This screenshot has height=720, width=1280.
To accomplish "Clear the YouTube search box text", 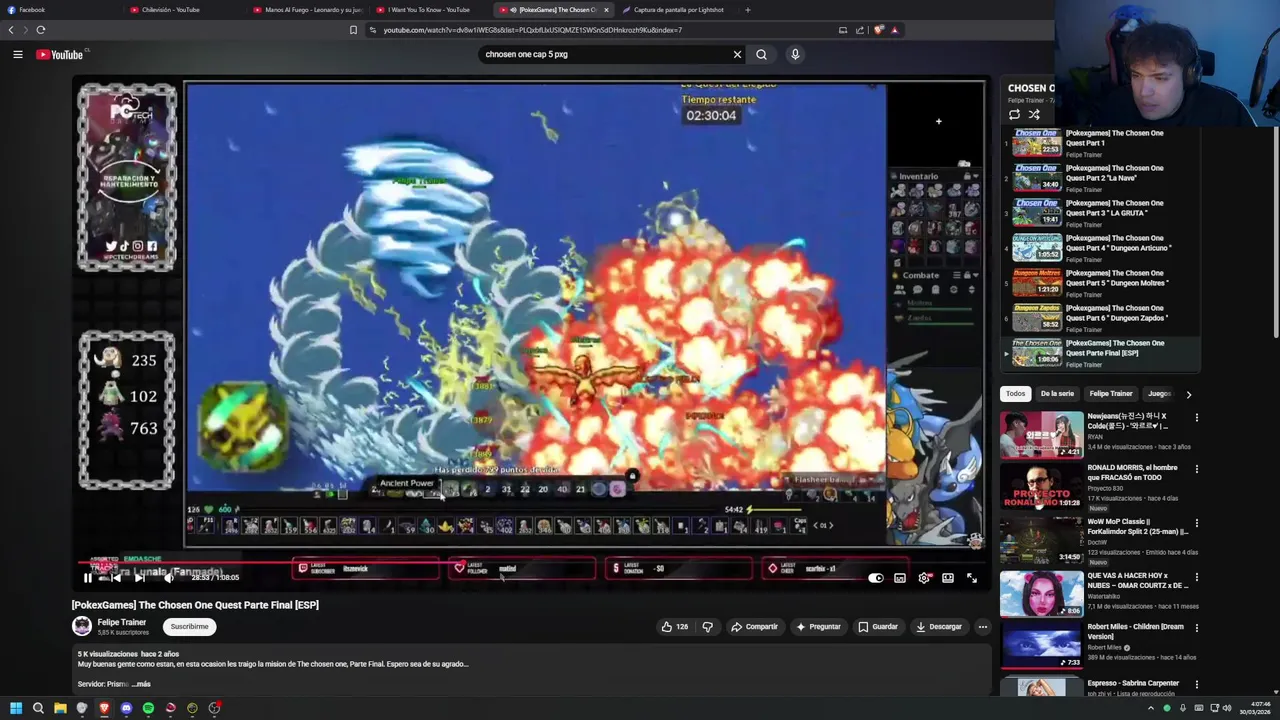I will 737,54.
